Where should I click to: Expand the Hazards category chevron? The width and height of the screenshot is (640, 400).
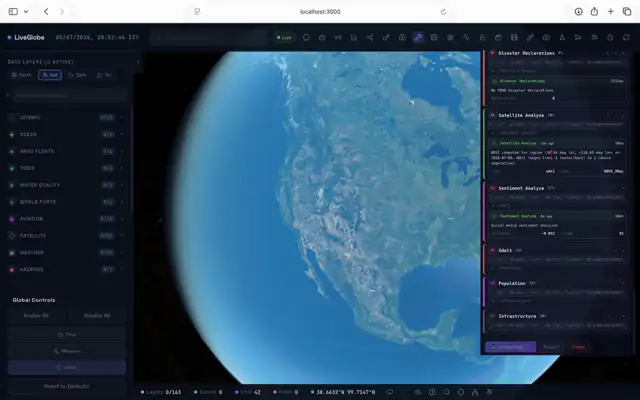click(122, 270)
